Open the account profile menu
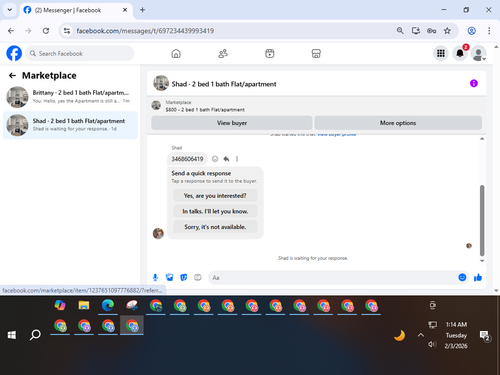The height and width of the screenshot is (375, 500). point(479,53)
